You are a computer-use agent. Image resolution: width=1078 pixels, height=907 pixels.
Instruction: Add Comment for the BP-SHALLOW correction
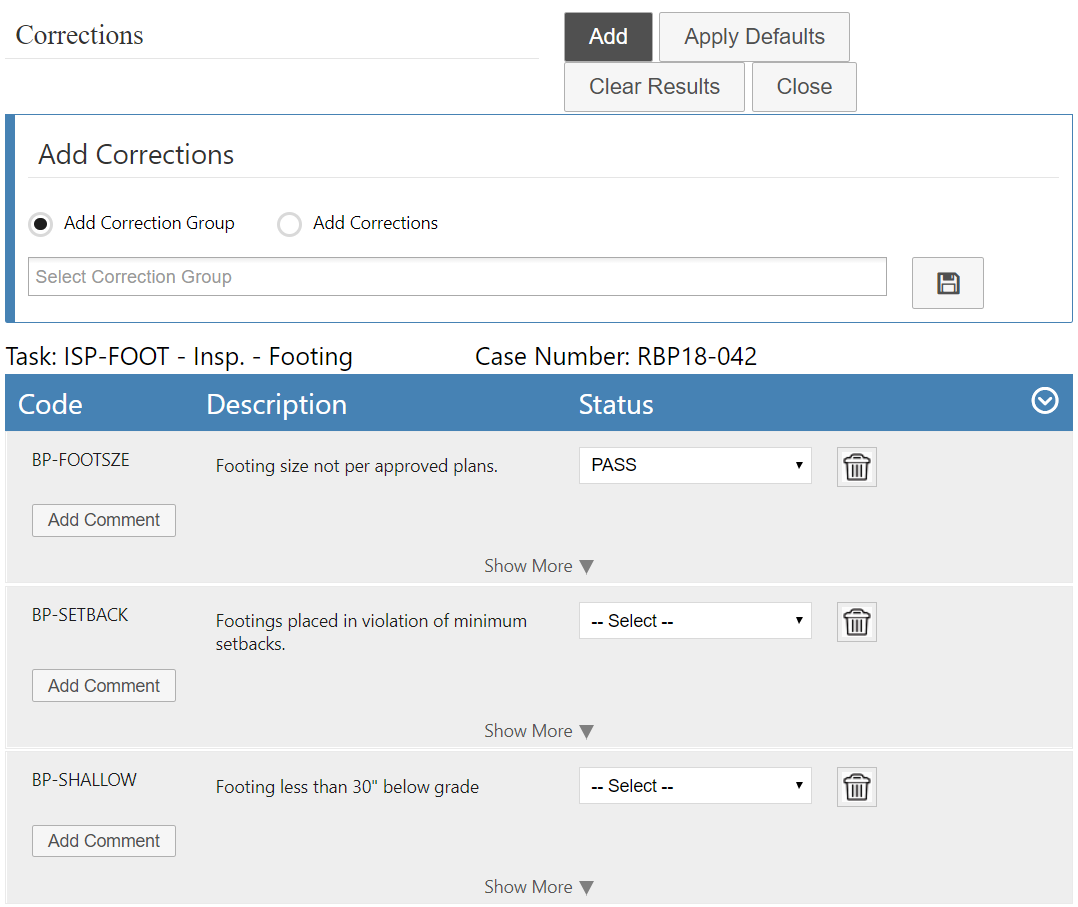click(104, 841)
